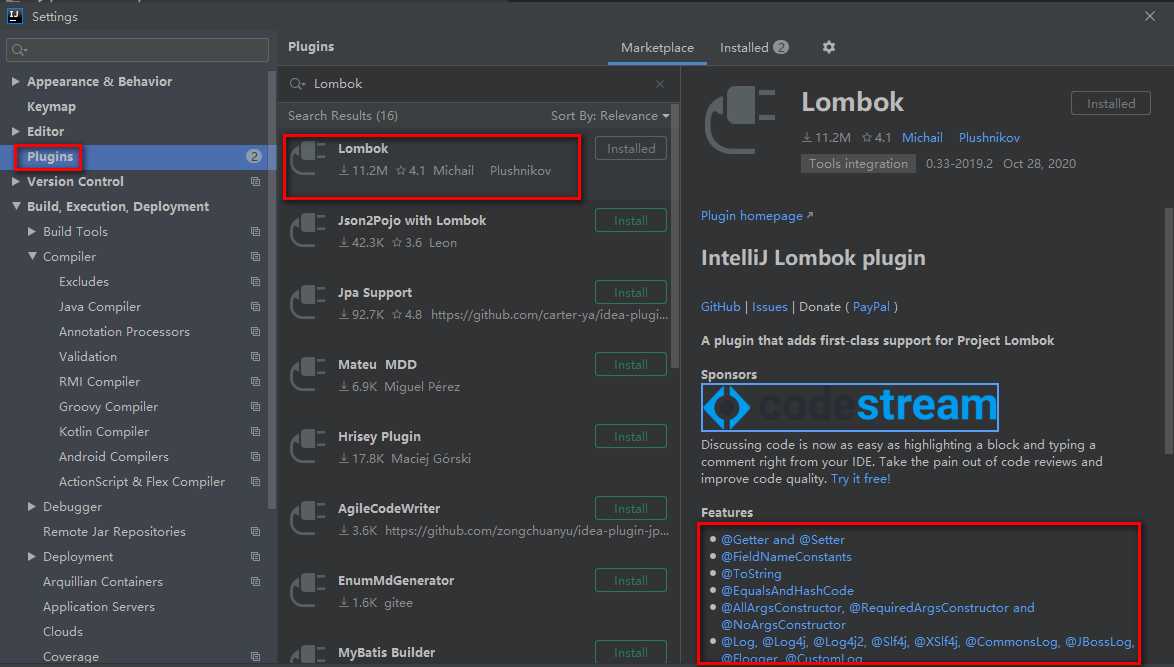Click the project-level icon next to Remote Jar Repositories

255,532
